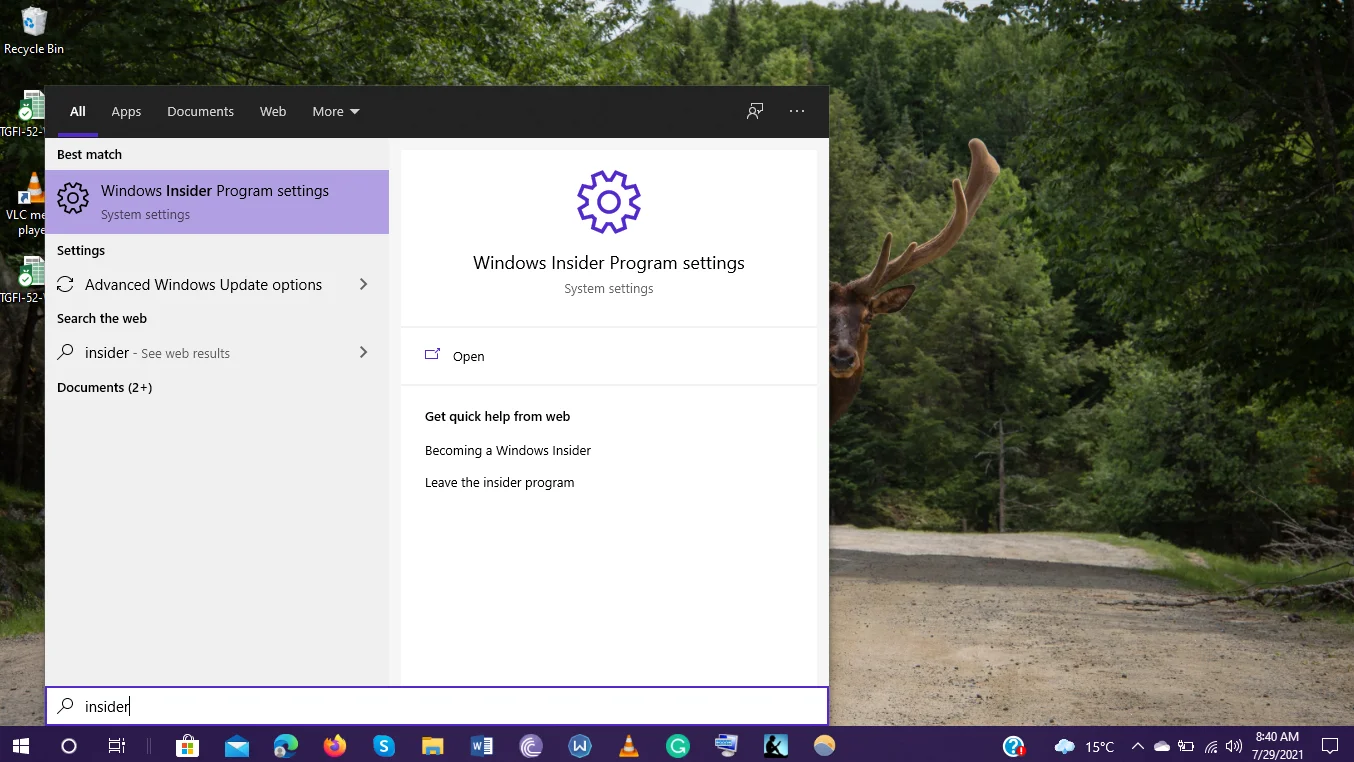Image resolution: width=1354 pixels, height=762 pixels.
Task: Open File Explorer on the taskbar
Action: 432,746
